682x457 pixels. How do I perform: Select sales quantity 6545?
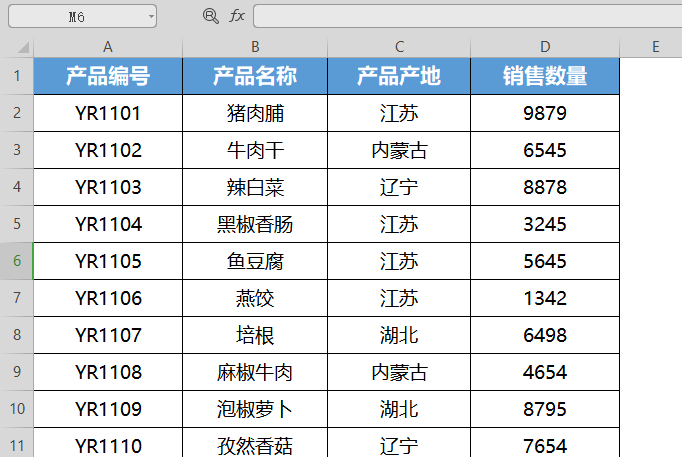pyautogui.click(x=545, y=150)
